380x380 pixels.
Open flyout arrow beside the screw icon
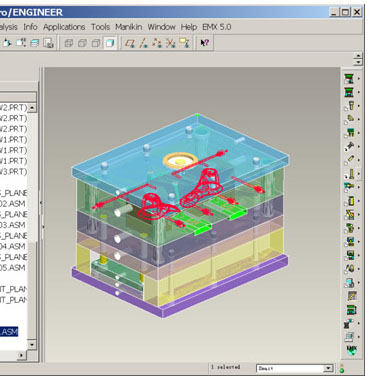(359, 106)
